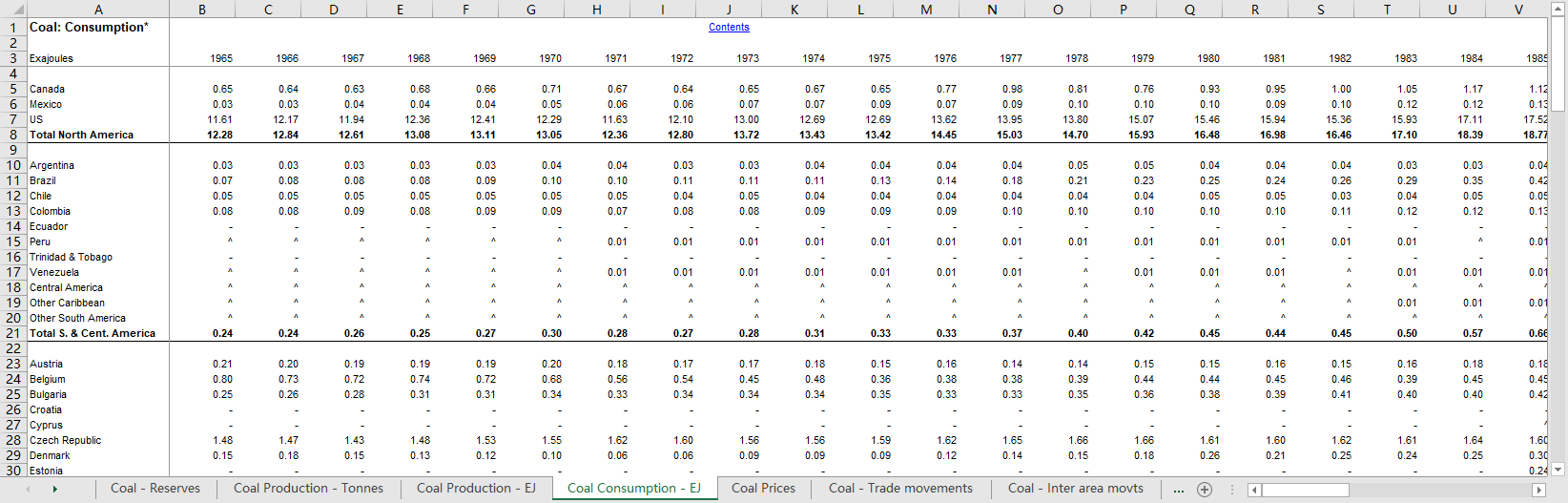The height and width of the screenshot is (503, 1568).
Task: Click the horizontal scrollbar left arrow
Action: coord(1255,490)
